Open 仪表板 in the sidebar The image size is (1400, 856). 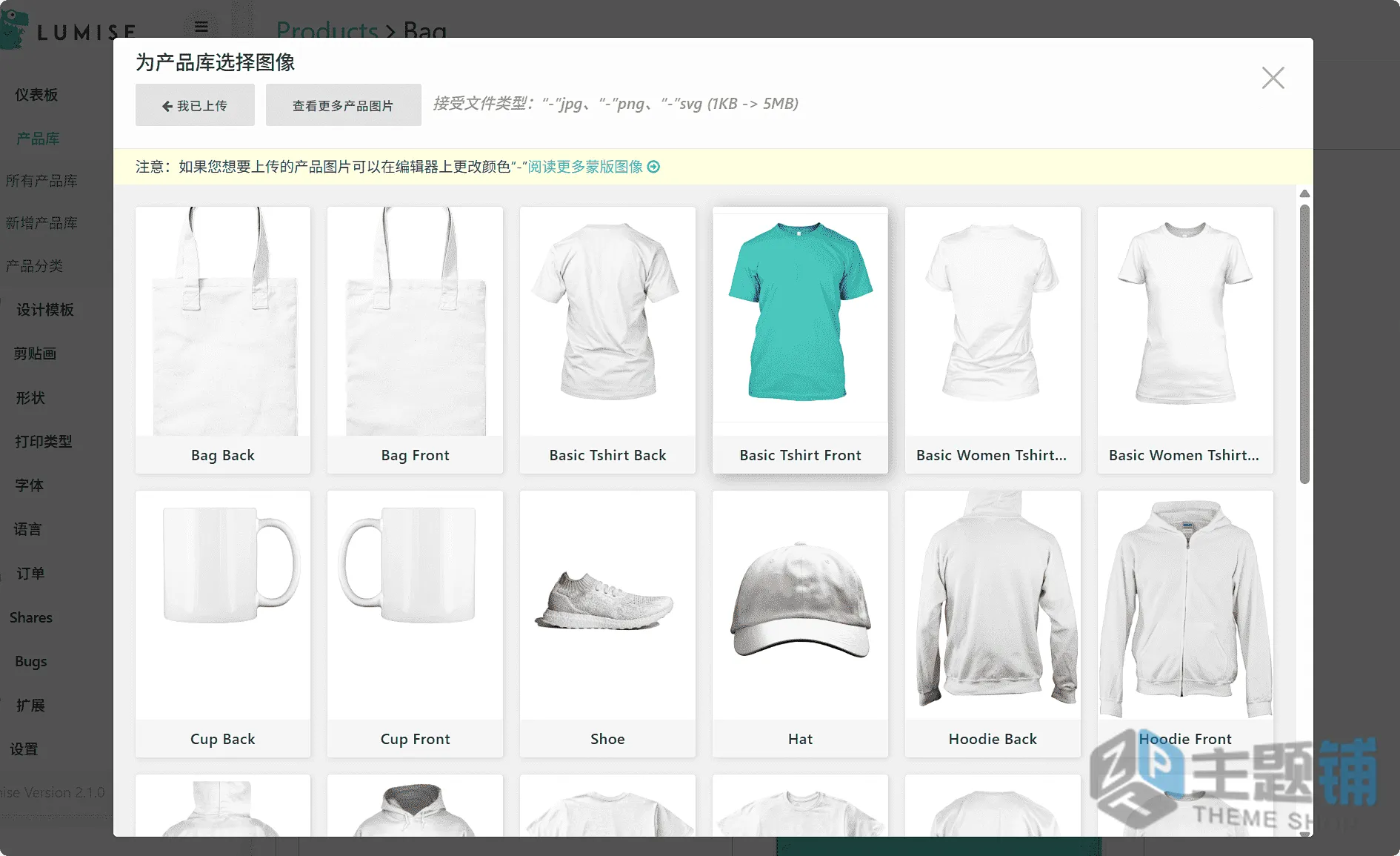coord(36,94)
